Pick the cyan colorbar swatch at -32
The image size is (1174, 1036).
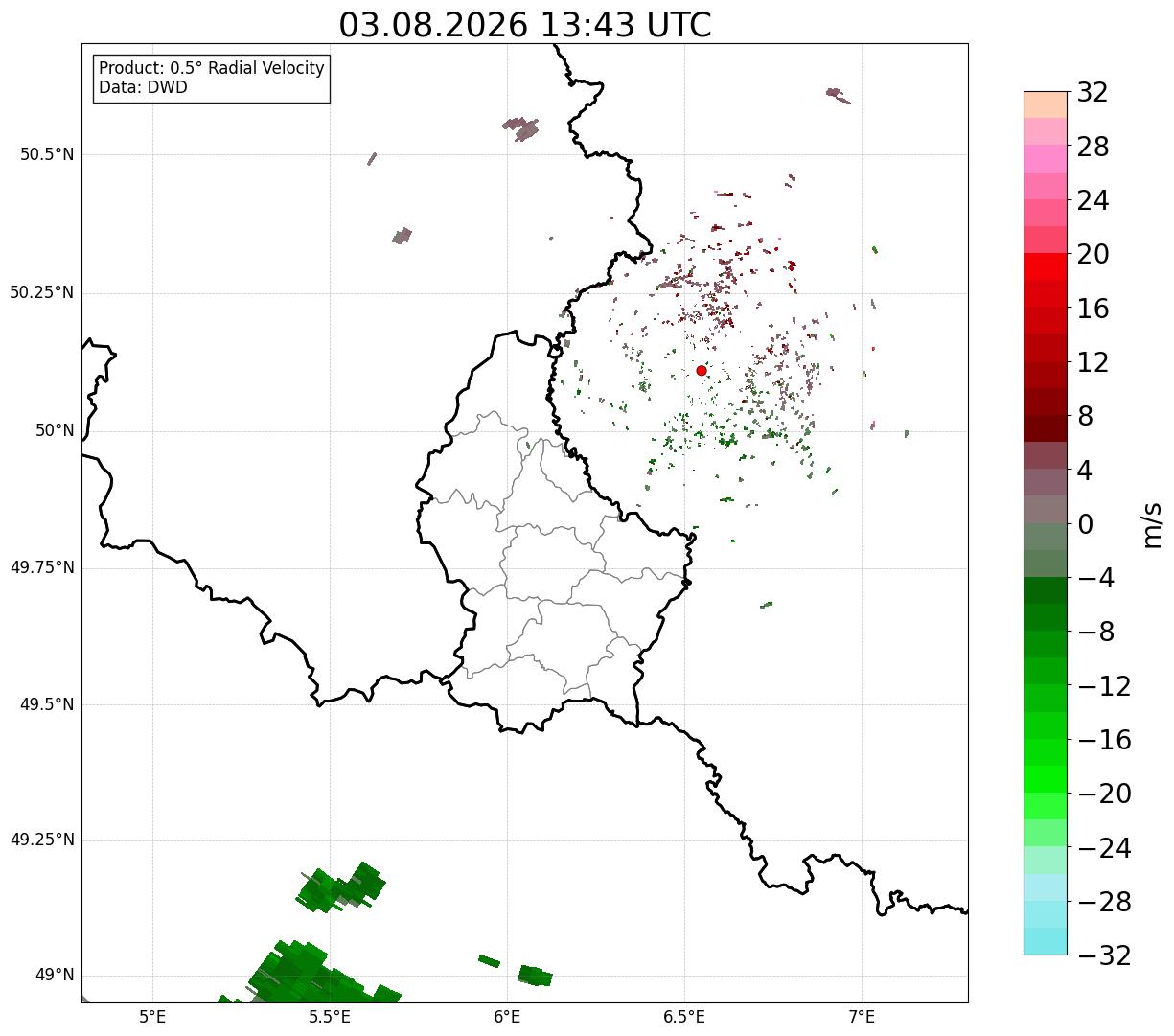pyautogui.click(x=1046, y=941)
